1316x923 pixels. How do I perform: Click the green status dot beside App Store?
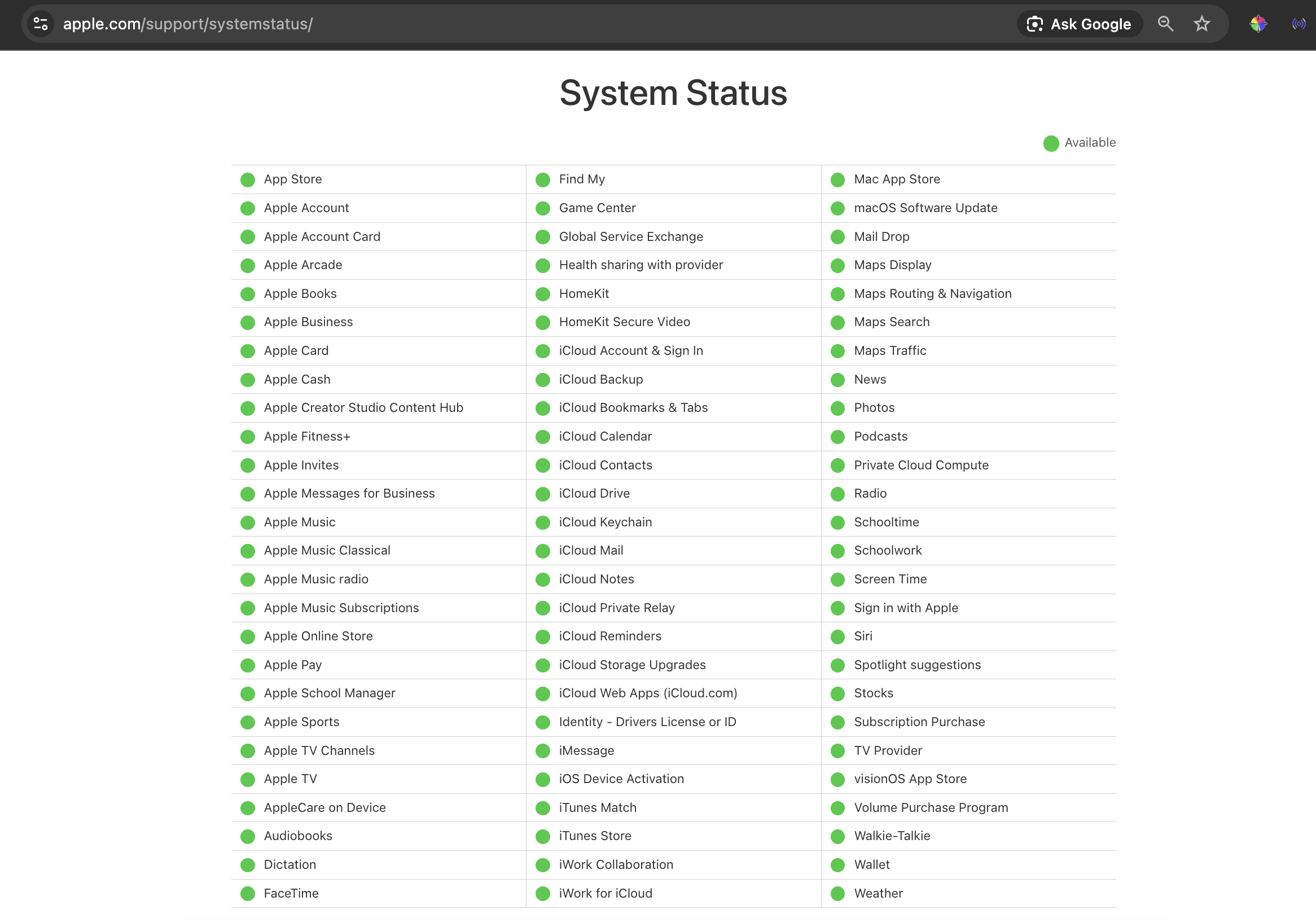[x=248, y=180]
